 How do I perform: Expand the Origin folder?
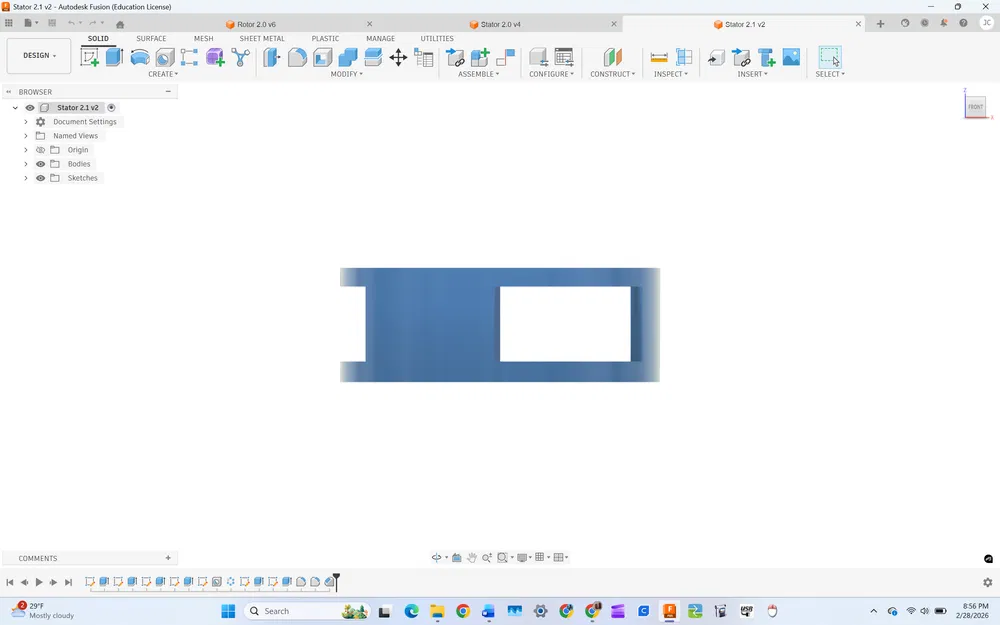(x=26, y=150)
